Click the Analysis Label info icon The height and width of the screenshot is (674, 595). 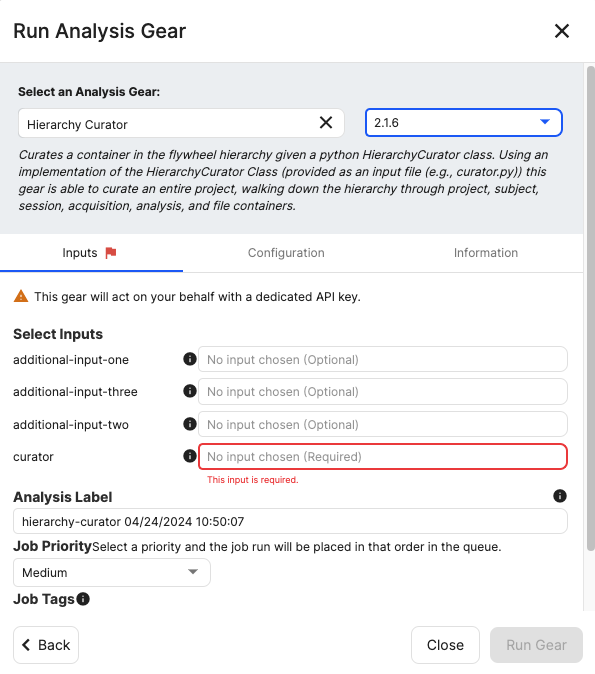tap(560, 496)
